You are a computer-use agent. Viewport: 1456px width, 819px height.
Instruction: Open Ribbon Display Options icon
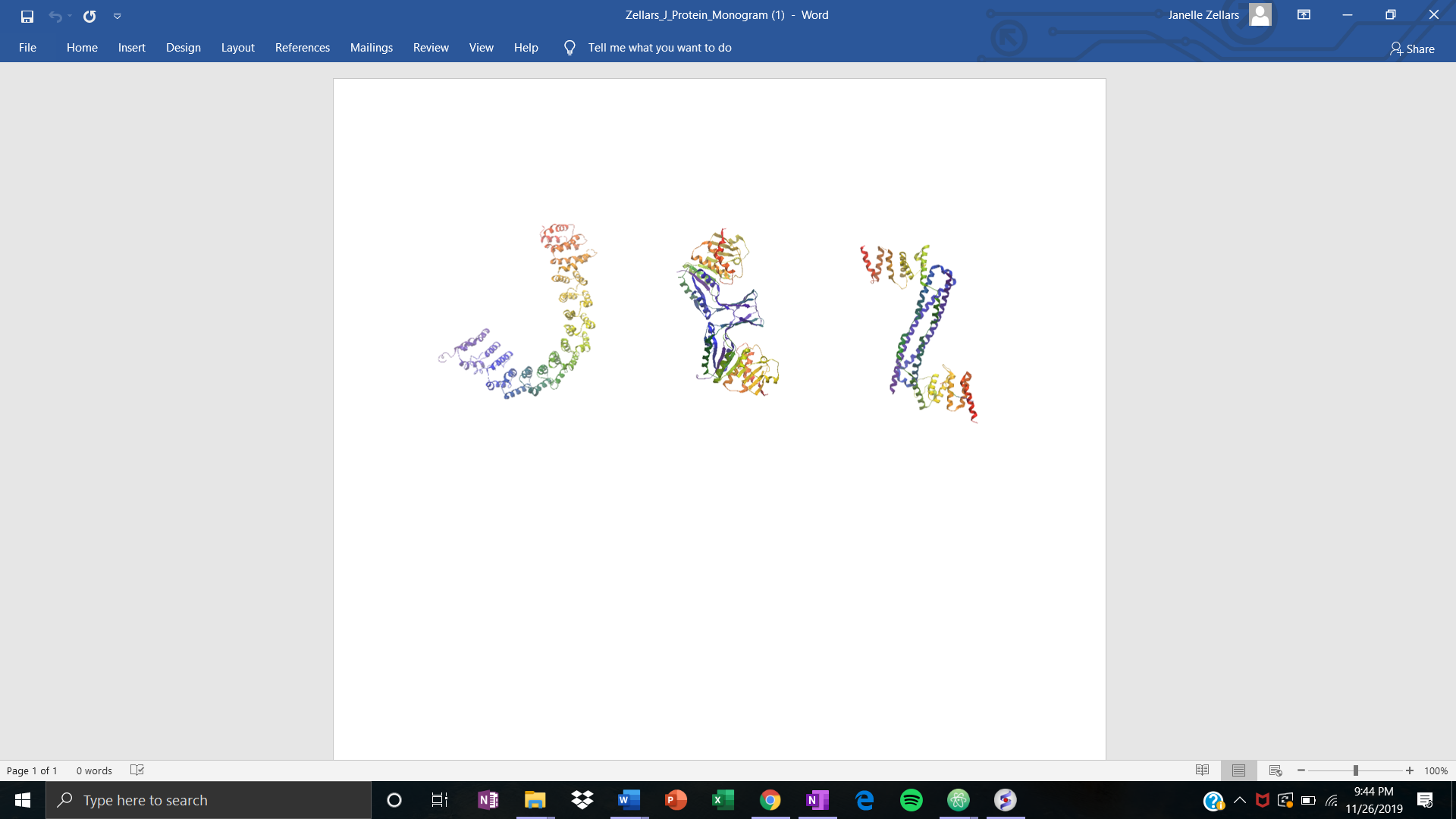click(x=1304, y=15)
